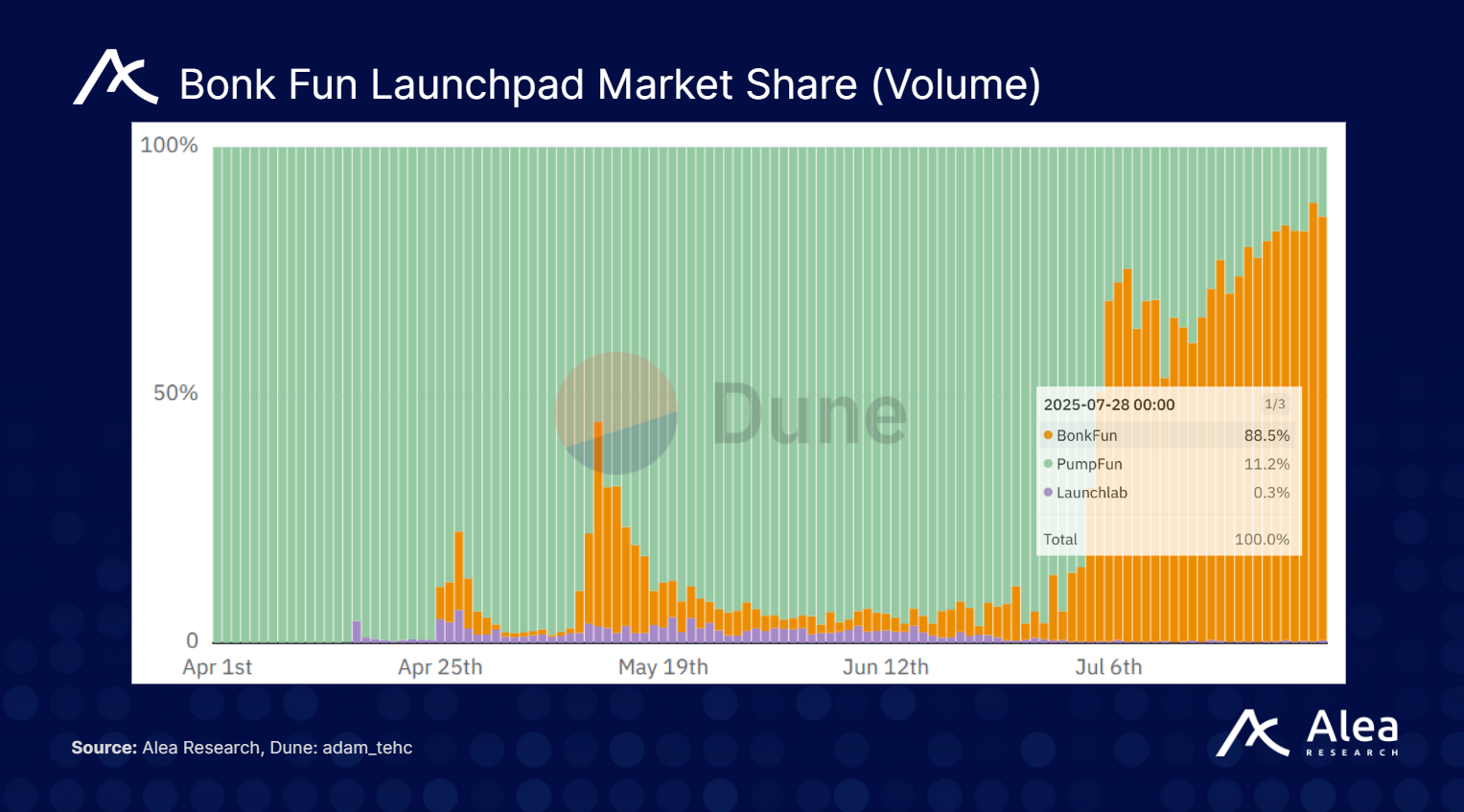The image size is (1464, 812).
Task: Select the pie-chart circle in the Dune watermark
Action: coord(616,415)
